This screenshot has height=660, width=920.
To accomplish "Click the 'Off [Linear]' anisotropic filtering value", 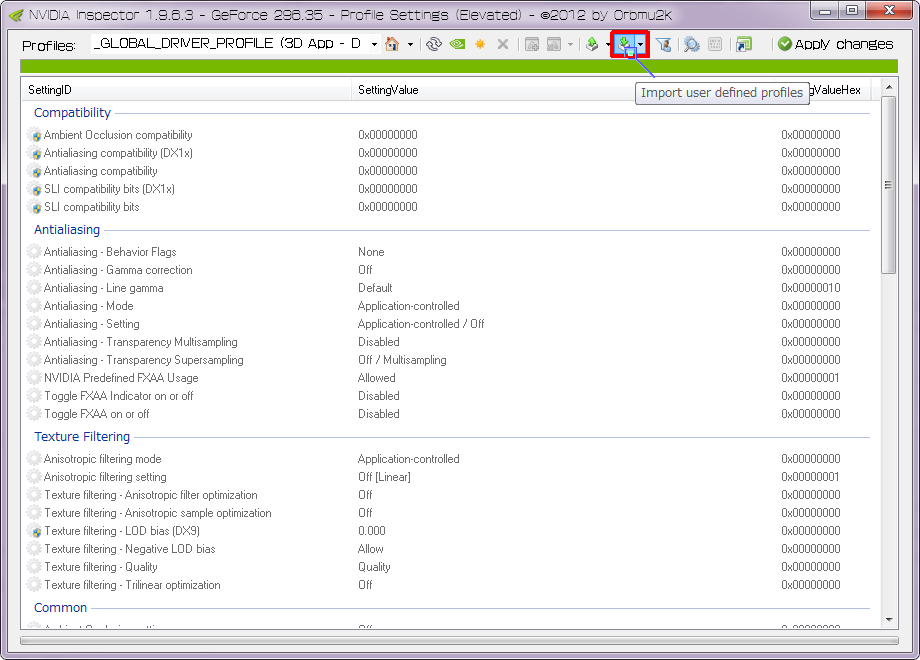I will click(384, 477).
